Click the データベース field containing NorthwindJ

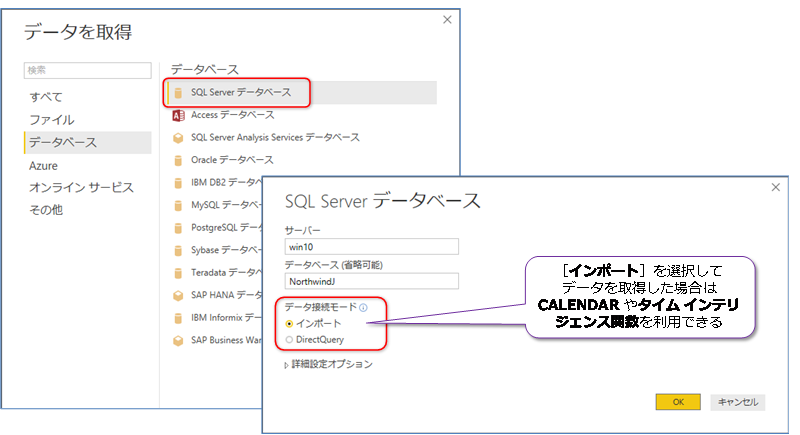click(371, 282)
